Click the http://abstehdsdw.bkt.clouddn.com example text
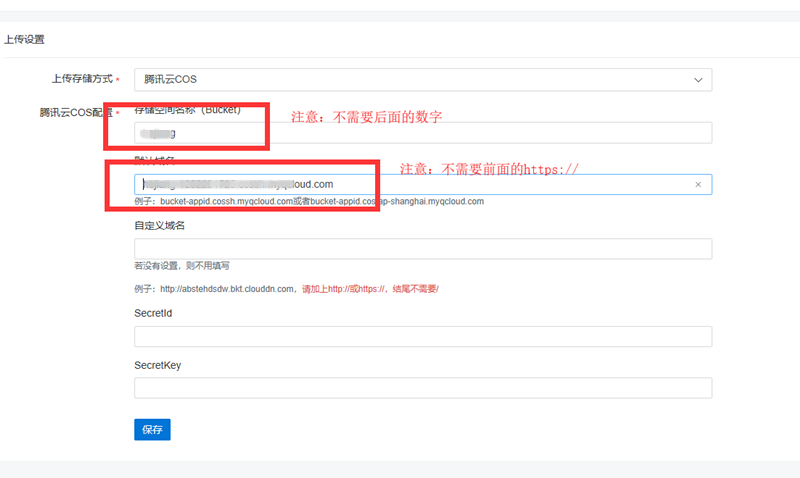 point(228,289)
